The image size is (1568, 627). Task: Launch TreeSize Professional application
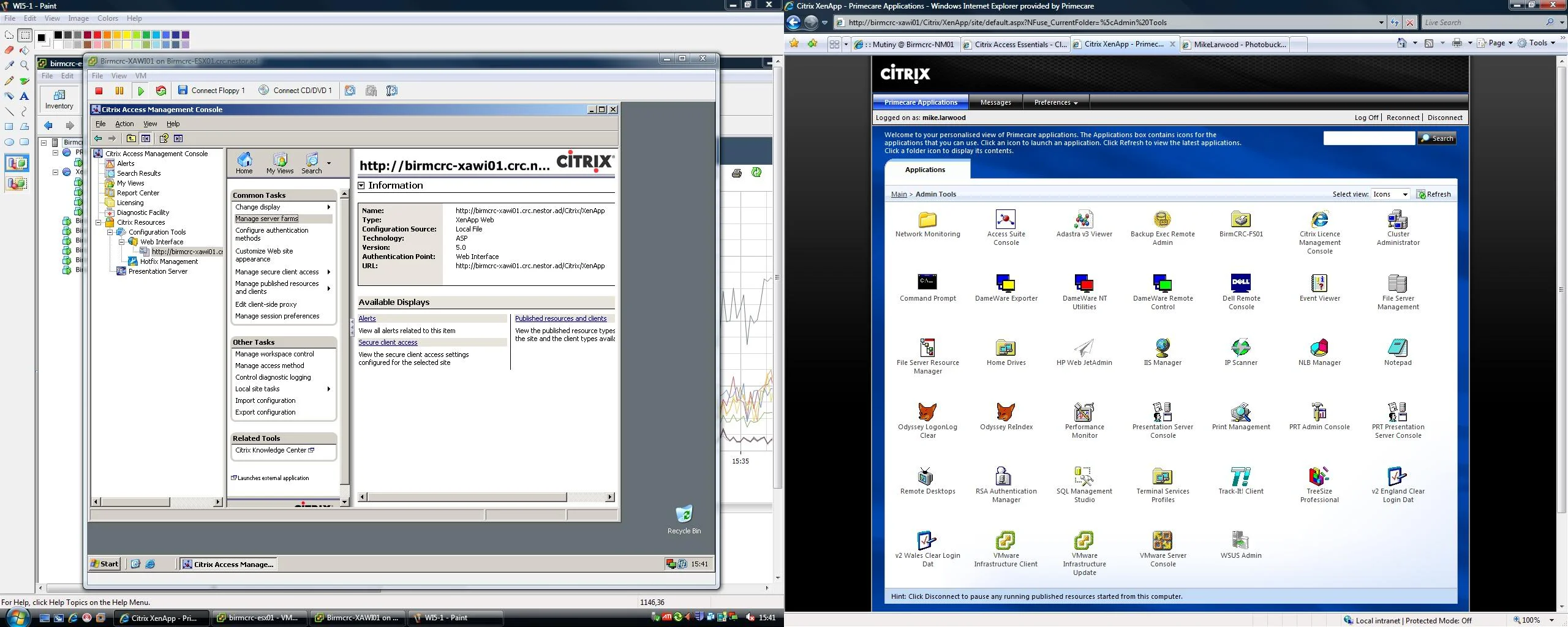click(1319, 486)
